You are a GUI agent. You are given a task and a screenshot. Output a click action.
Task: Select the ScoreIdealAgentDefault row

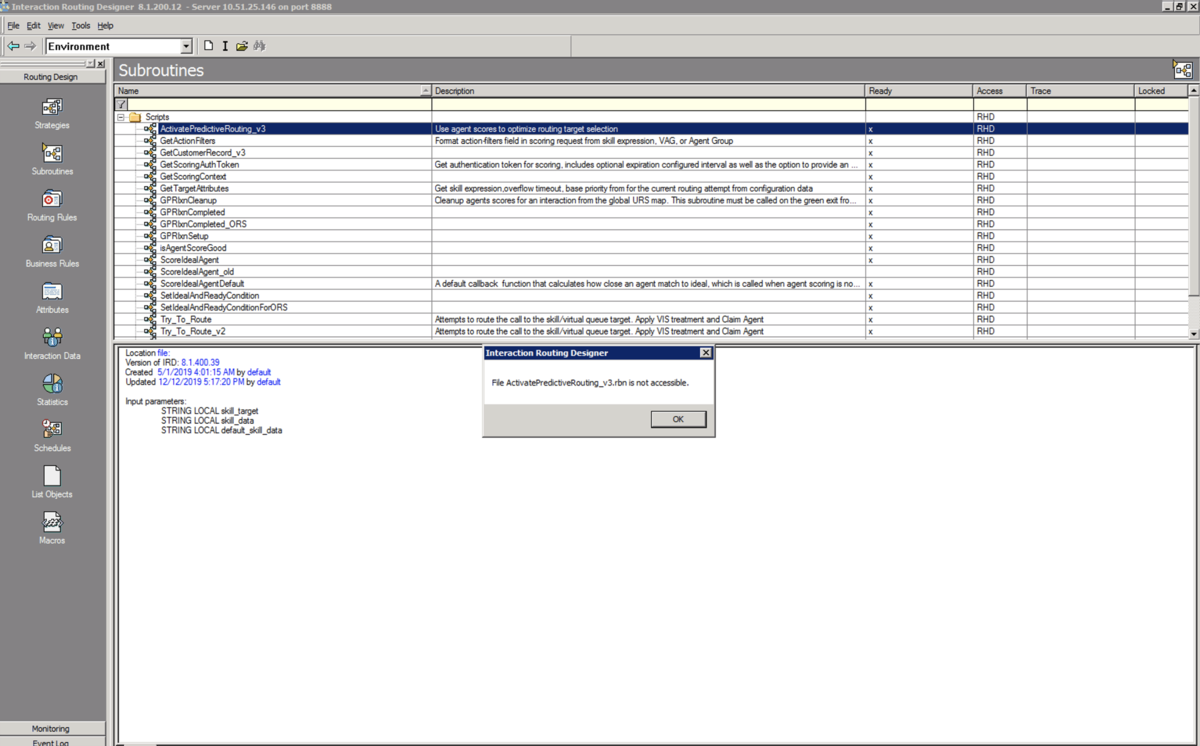coord(651,284)
